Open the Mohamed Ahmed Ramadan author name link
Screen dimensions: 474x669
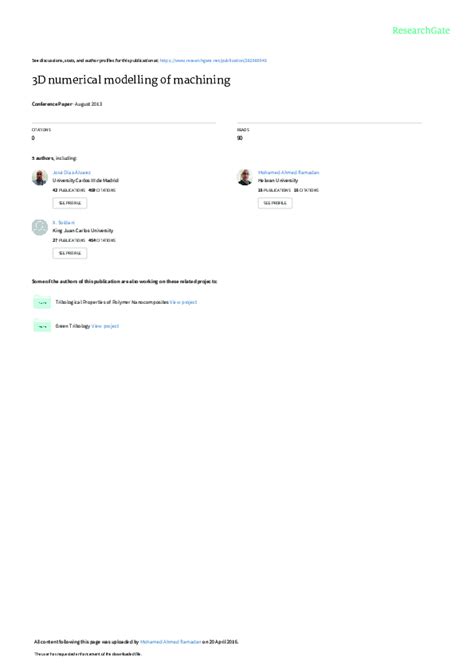tap(288, 172)
